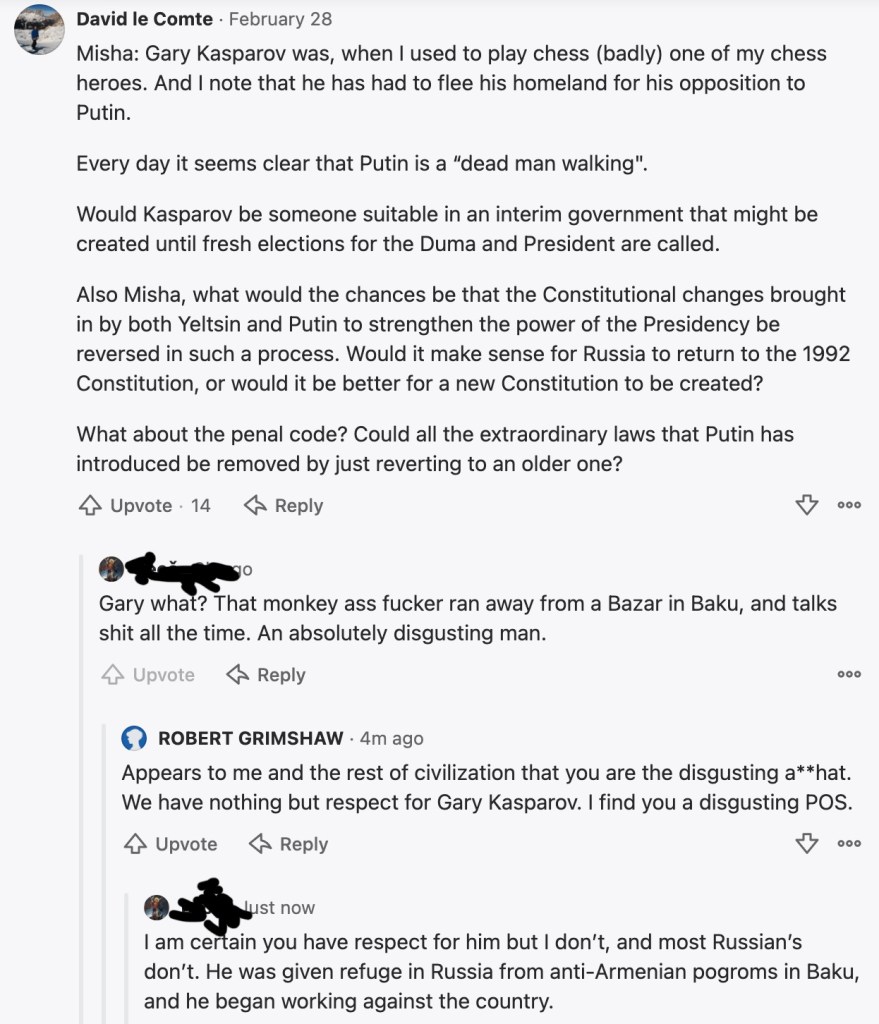The image size is (879, 1024).
Task: Click the February 28 timestamp
Action: (x=280, y=19)
